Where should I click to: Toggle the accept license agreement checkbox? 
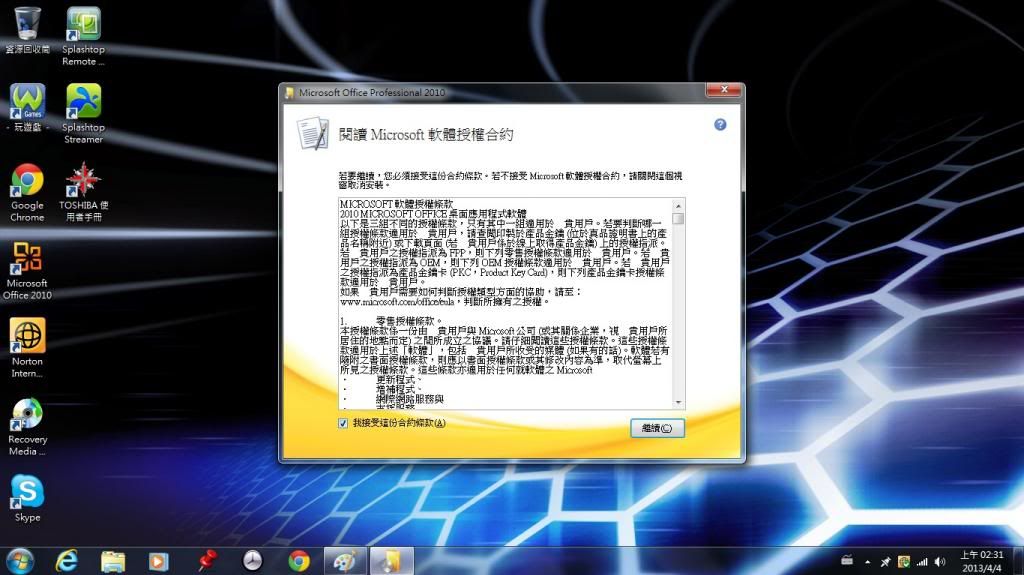pos(343,423)
